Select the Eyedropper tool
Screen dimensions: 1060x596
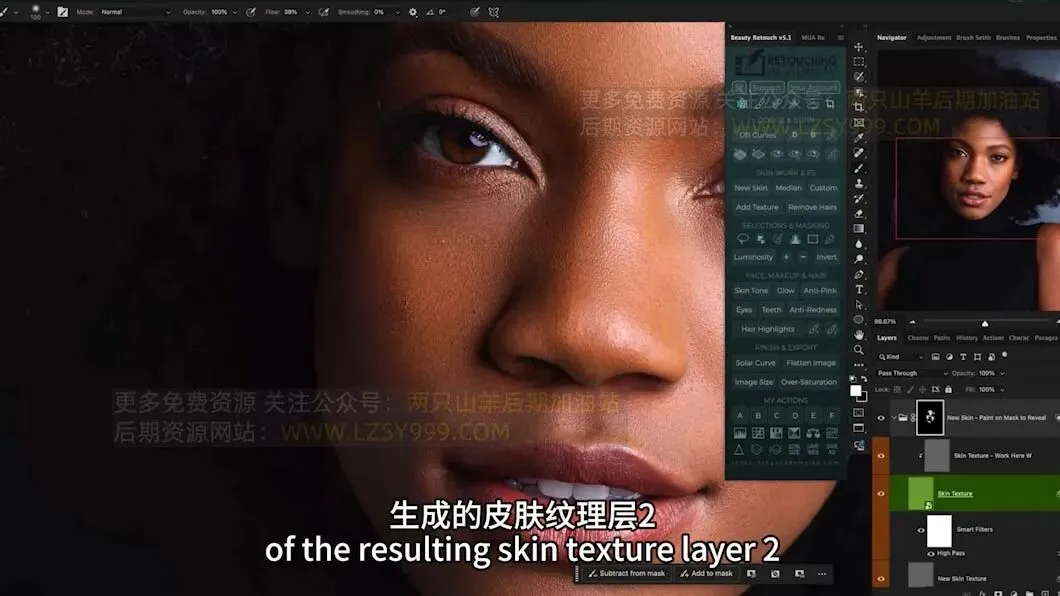[859, 137]
